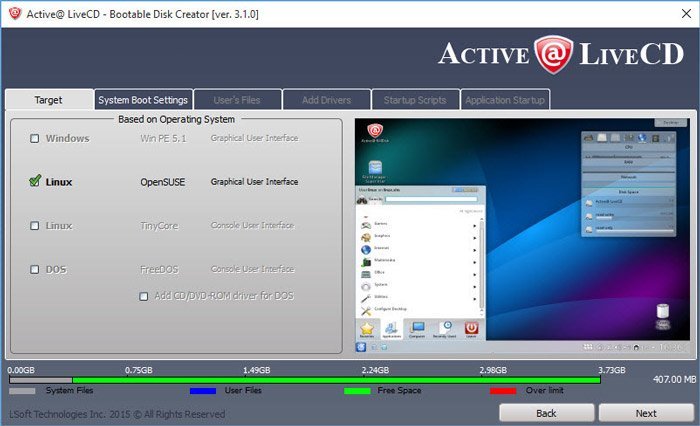
Task: Click the green free space bar
Action: [x=336, y=380]
